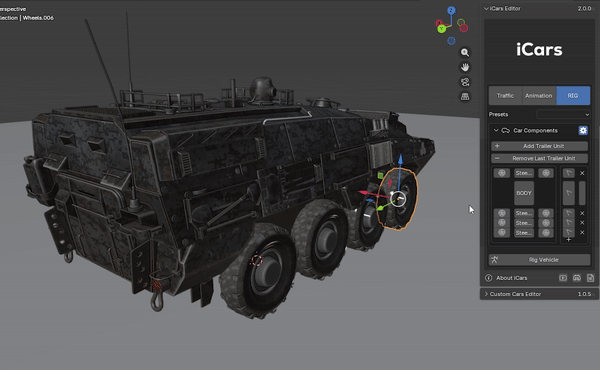Assign the left wheel of the first axle
The width and height of the screenshot is (600, 370).
coord(502,173)
